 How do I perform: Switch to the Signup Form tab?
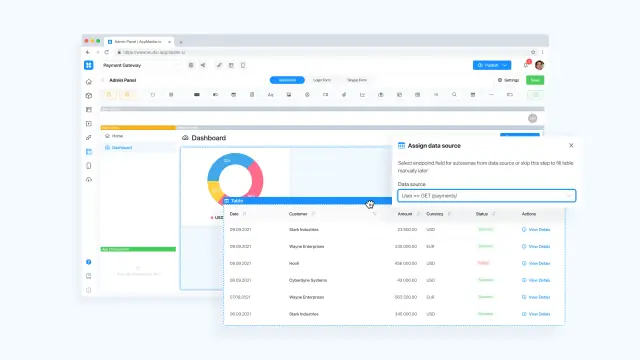357,80
